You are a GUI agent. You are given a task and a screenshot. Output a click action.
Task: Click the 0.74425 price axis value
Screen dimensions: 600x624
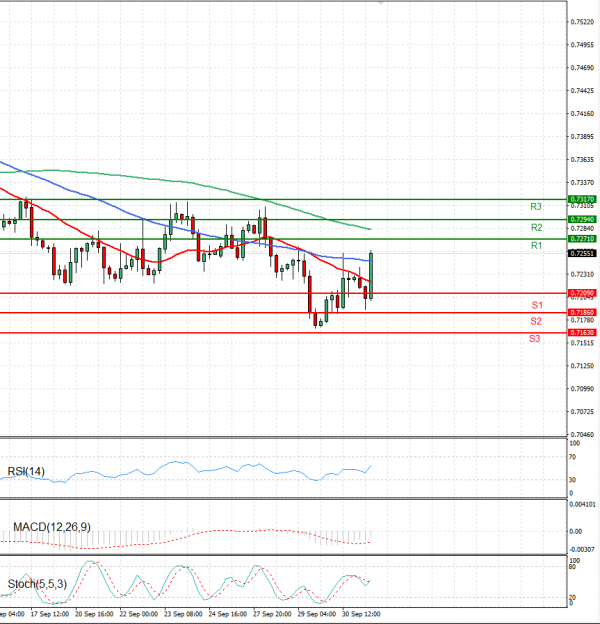point(582,91)
